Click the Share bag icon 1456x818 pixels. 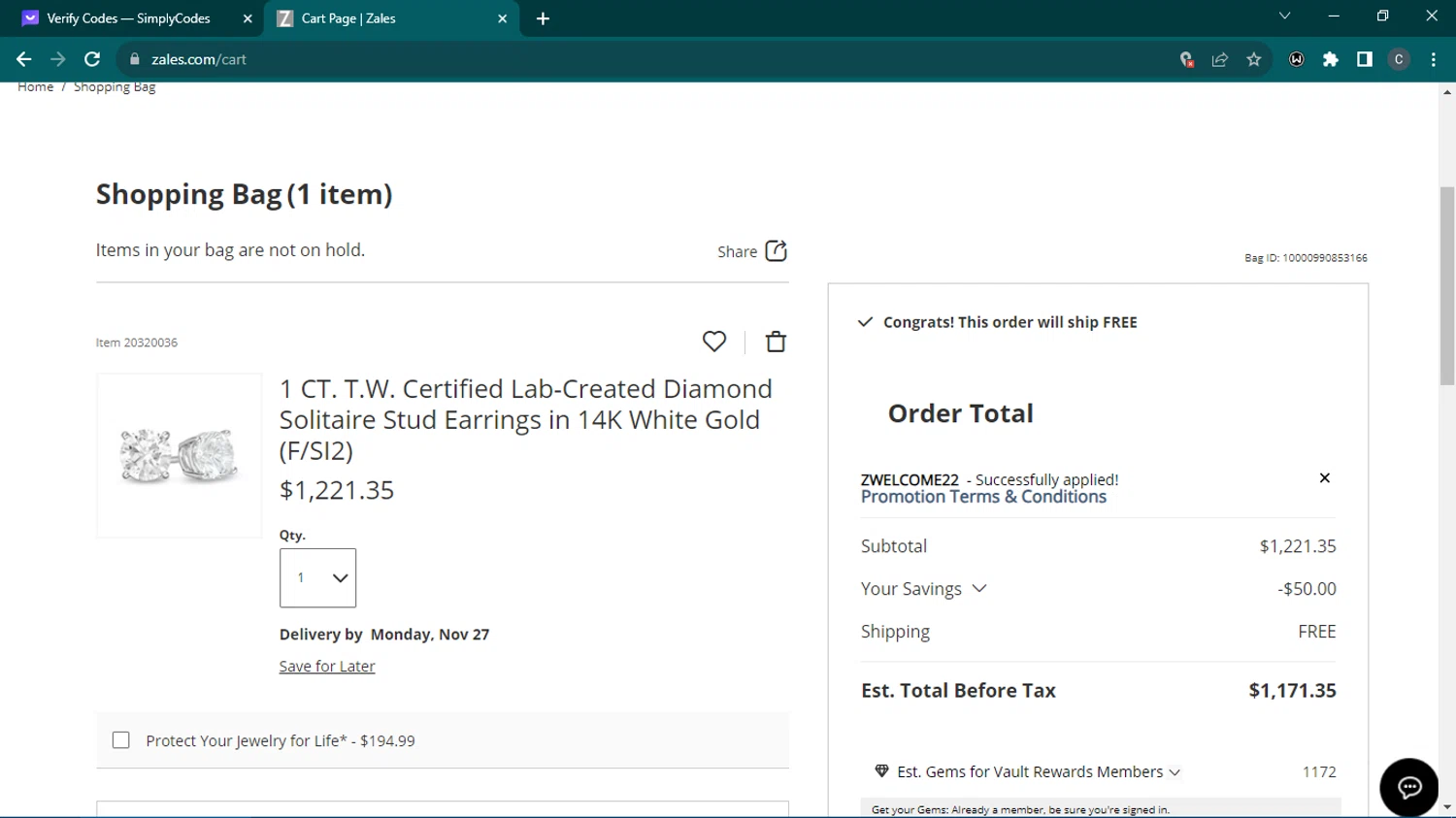[x=777, y=251]
